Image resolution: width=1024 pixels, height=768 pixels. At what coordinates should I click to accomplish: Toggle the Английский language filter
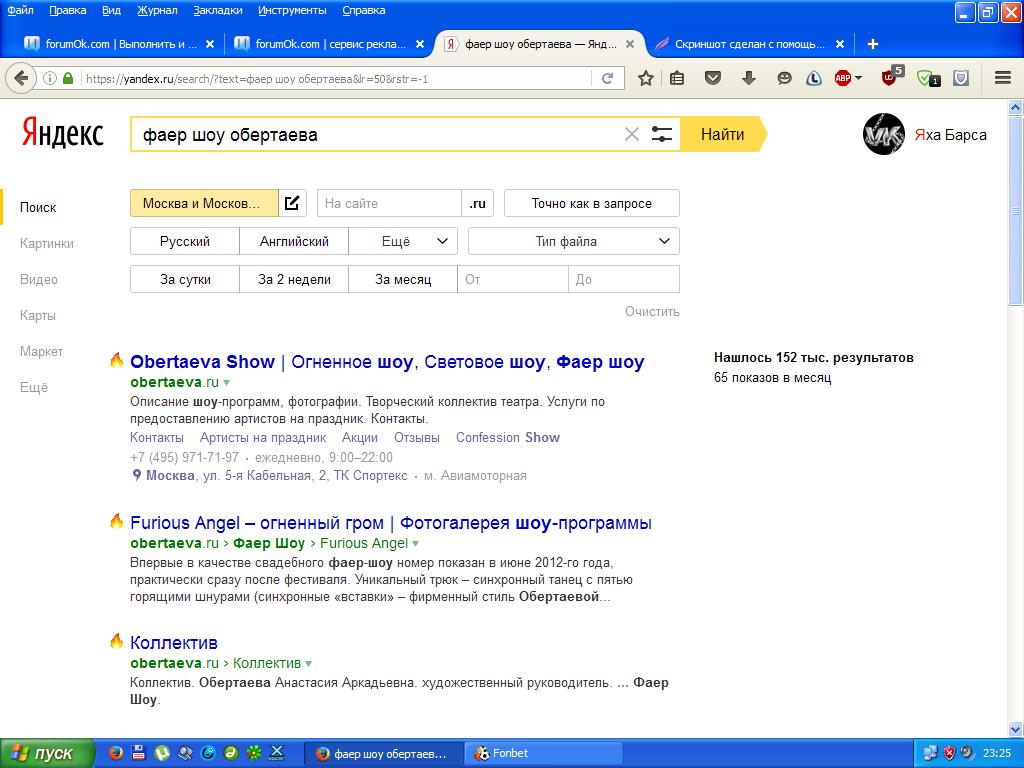(x=294, y=241)
